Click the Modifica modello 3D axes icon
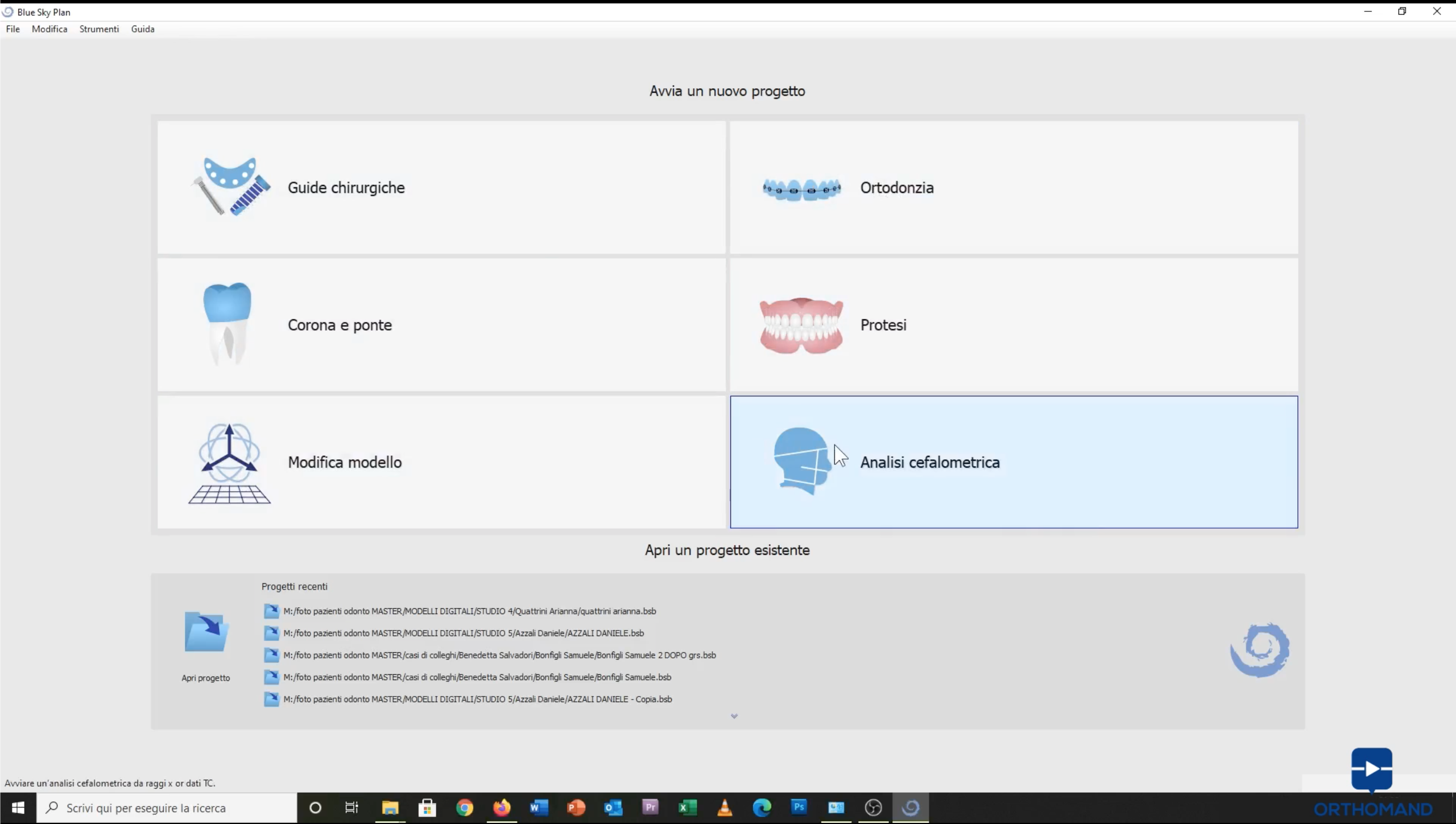The image size is (1456, 824). pos(229,463)
